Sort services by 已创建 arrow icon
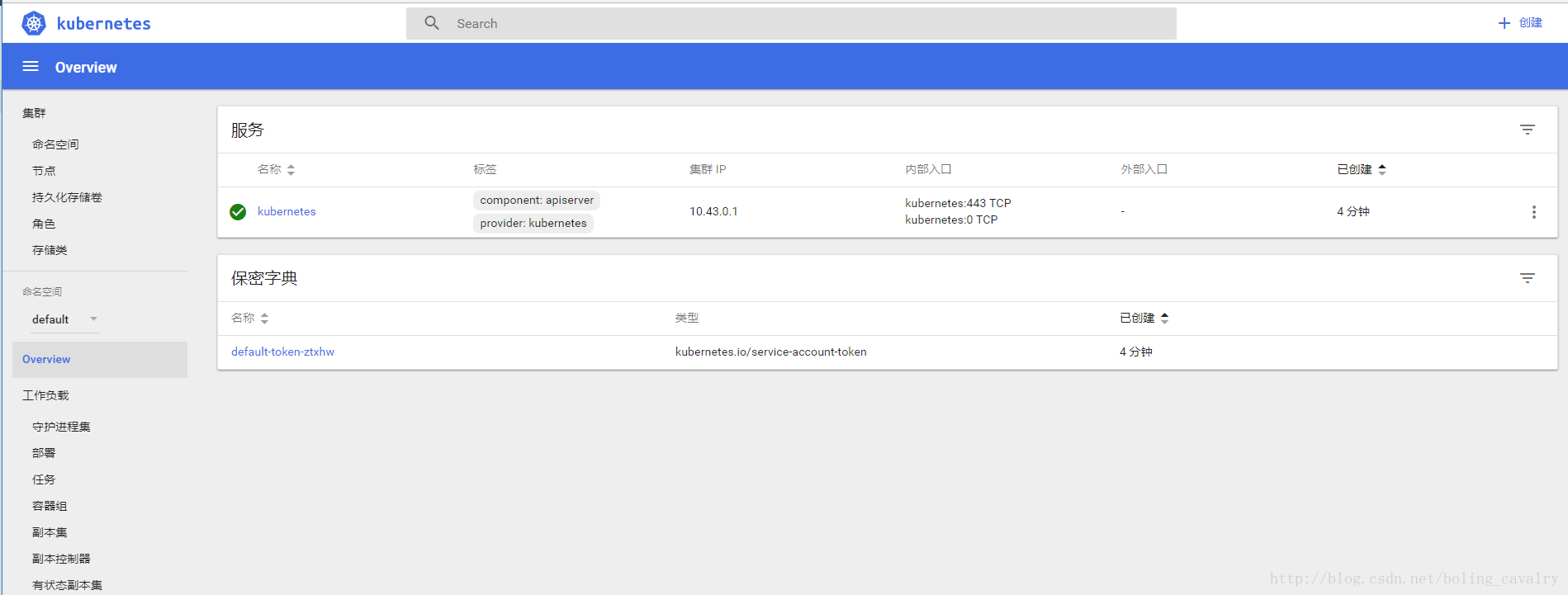The height and width of the screenshot is (595, 1568). pyautogui.click(x=1382, y=169)
